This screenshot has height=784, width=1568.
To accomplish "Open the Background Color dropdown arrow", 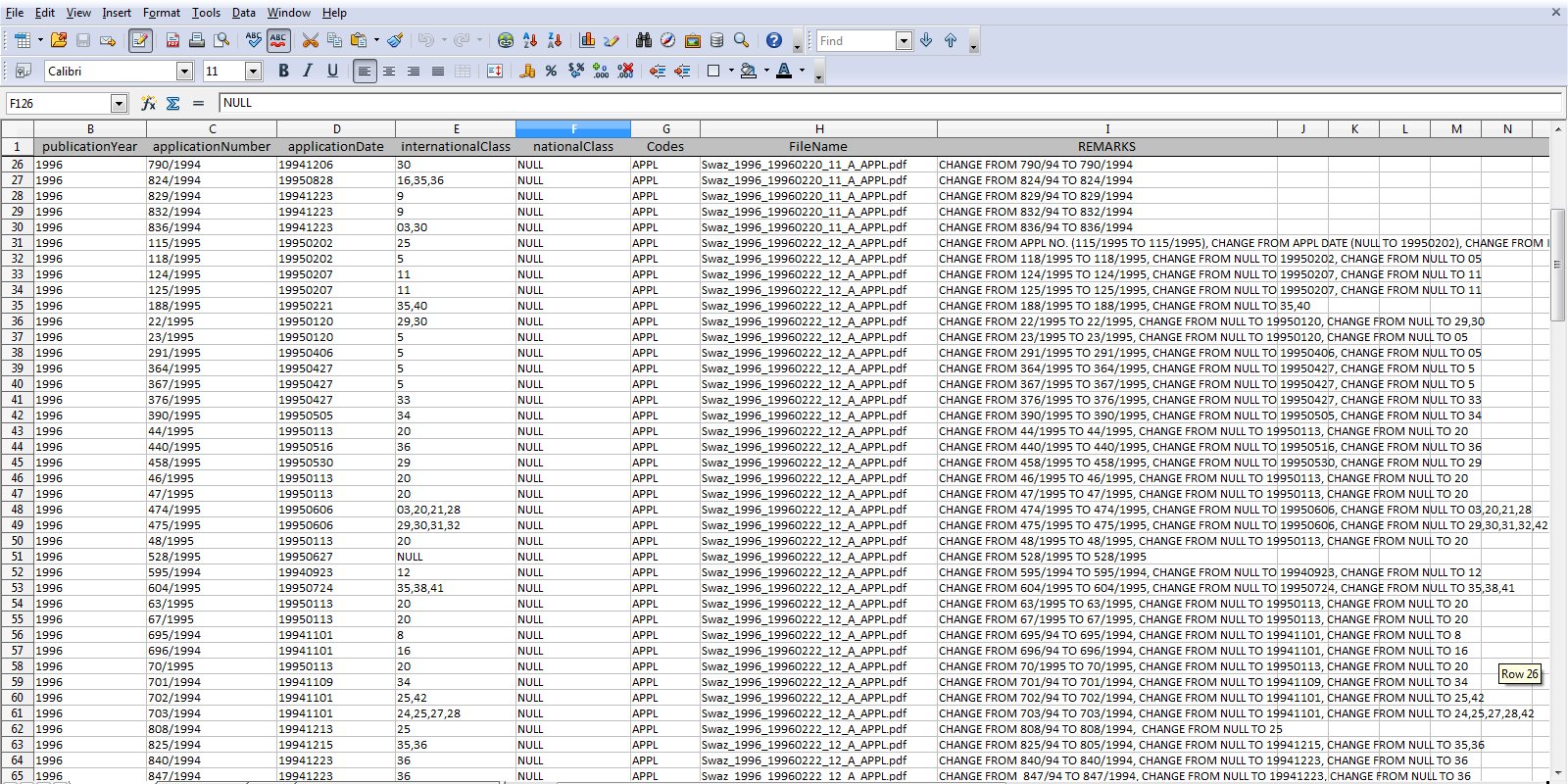I will click(766, 71).
